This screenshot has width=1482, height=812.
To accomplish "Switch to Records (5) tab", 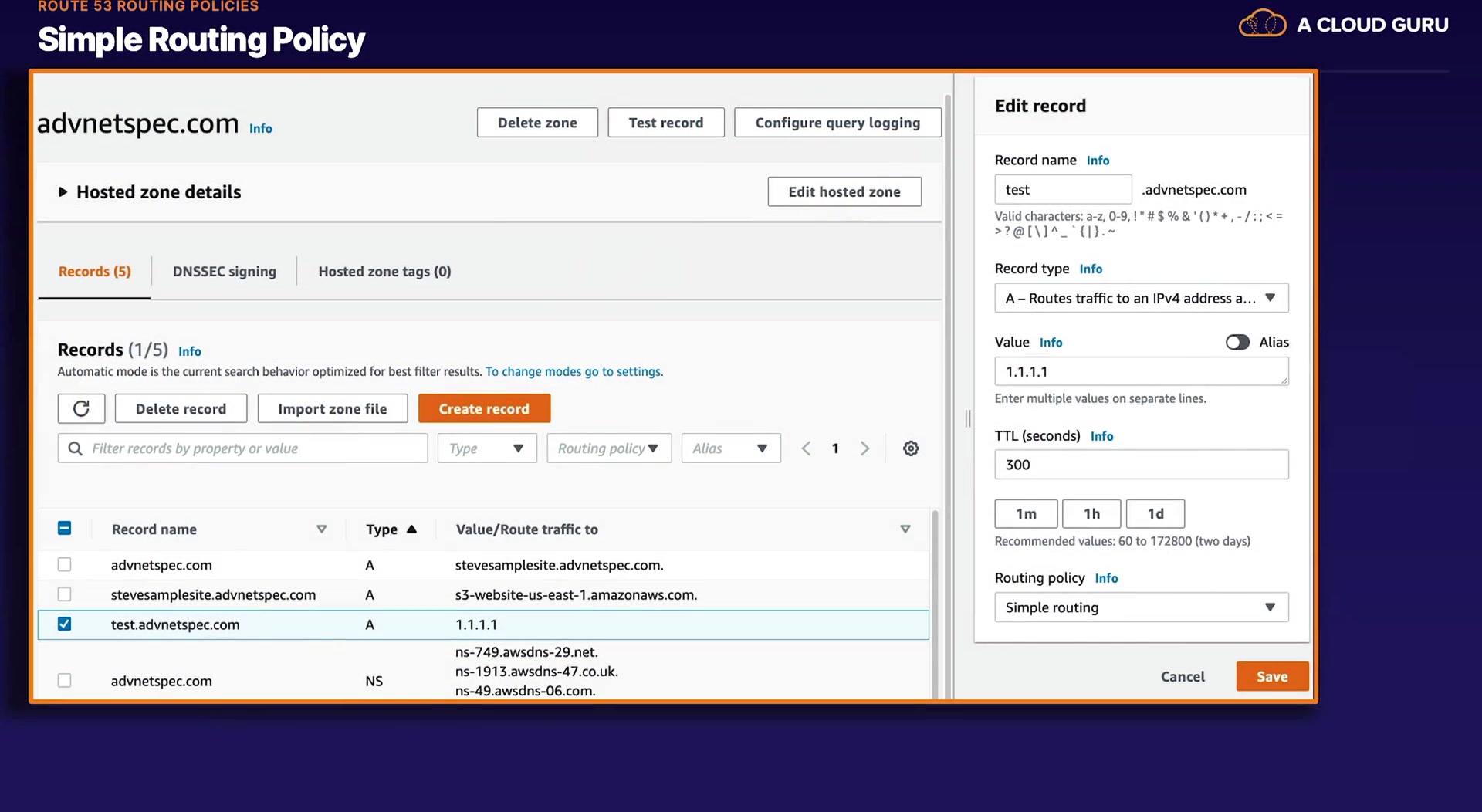I will pos(94,271).
